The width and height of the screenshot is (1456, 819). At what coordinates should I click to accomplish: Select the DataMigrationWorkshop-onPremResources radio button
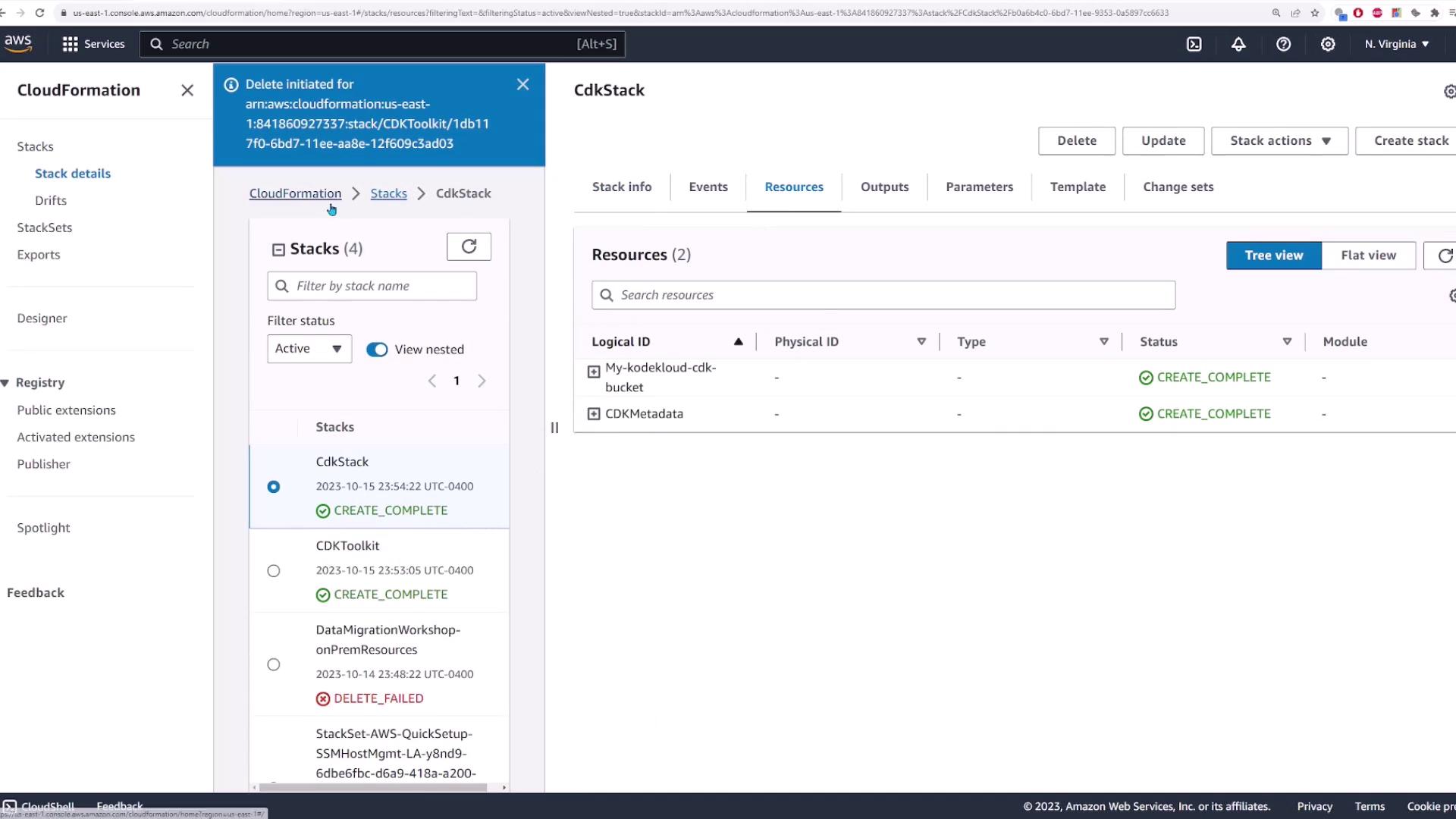click(274, 664)
